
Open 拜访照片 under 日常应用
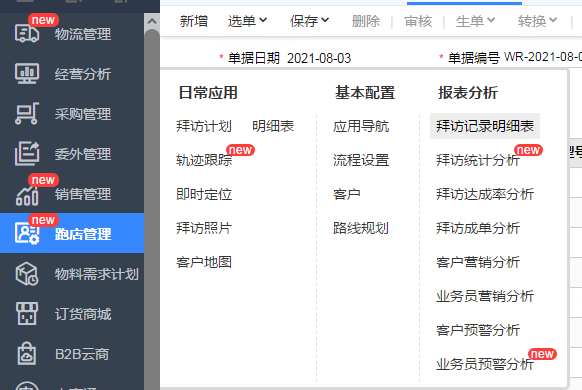click(204, 228)
